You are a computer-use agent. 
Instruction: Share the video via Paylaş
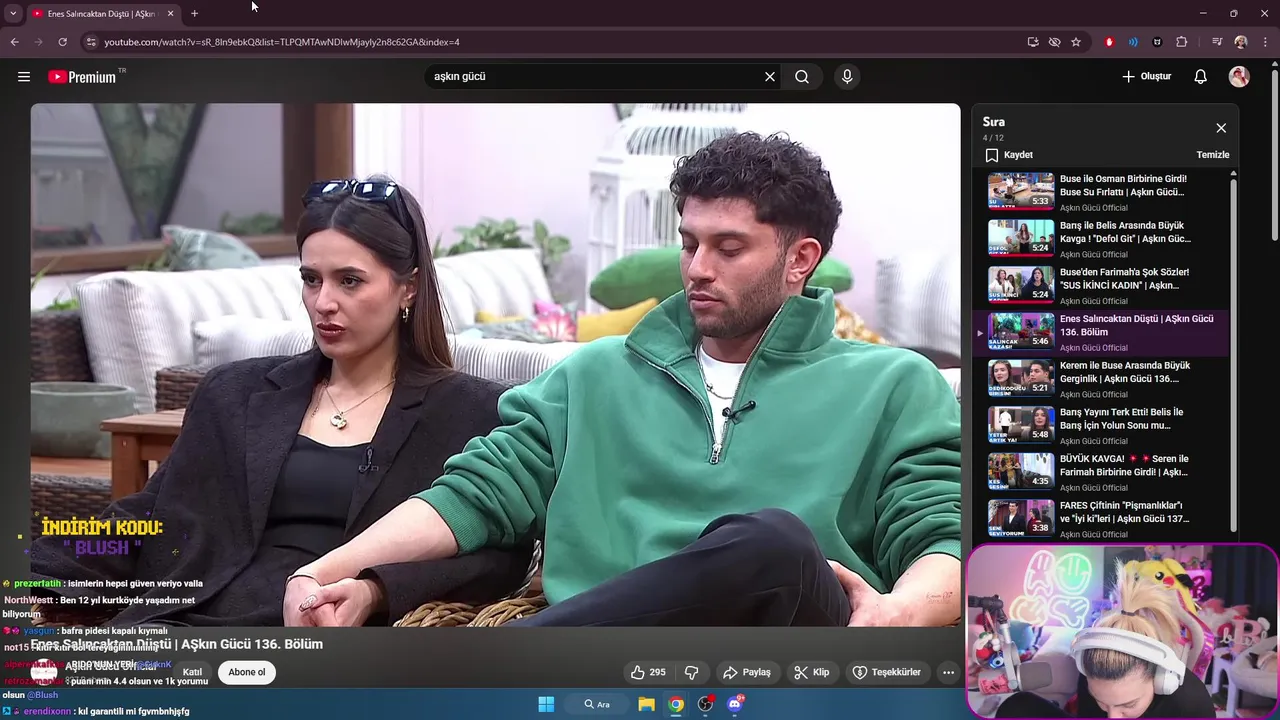click(746, 672)
